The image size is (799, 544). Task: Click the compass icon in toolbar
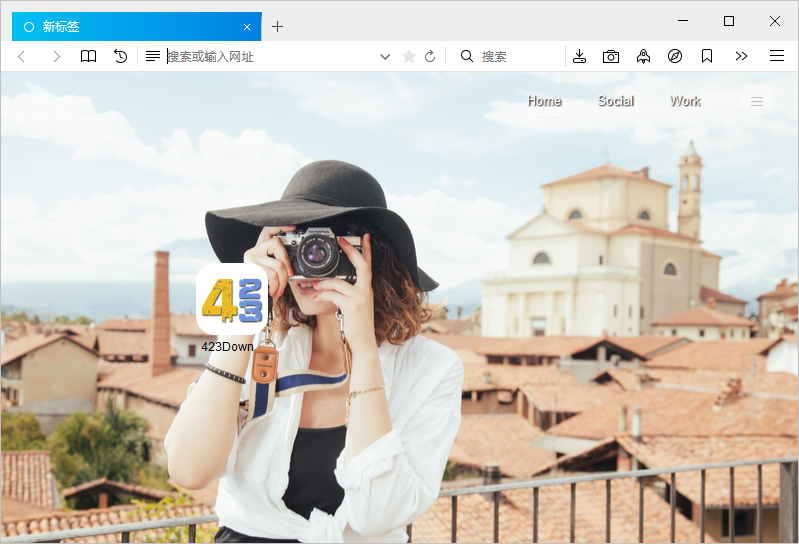pyautogui.click(x=675, y=57)
